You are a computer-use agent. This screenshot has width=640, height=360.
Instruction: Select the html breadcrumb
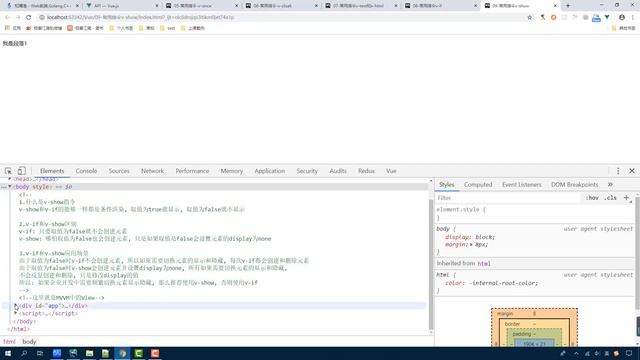(x=9, y=342)
